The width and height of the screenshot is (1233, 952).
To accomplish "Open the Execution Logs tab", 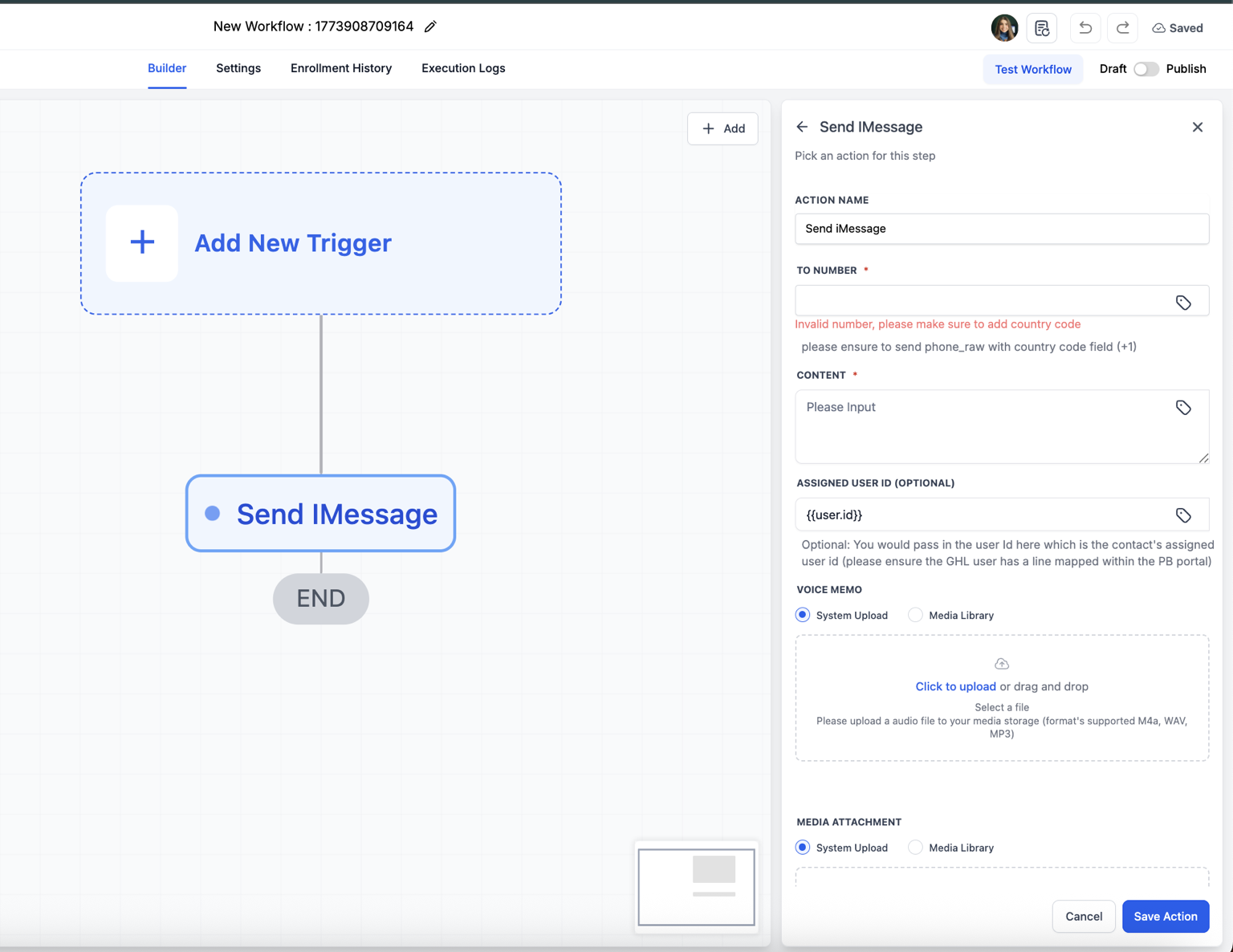I will [x=463, y=68].
